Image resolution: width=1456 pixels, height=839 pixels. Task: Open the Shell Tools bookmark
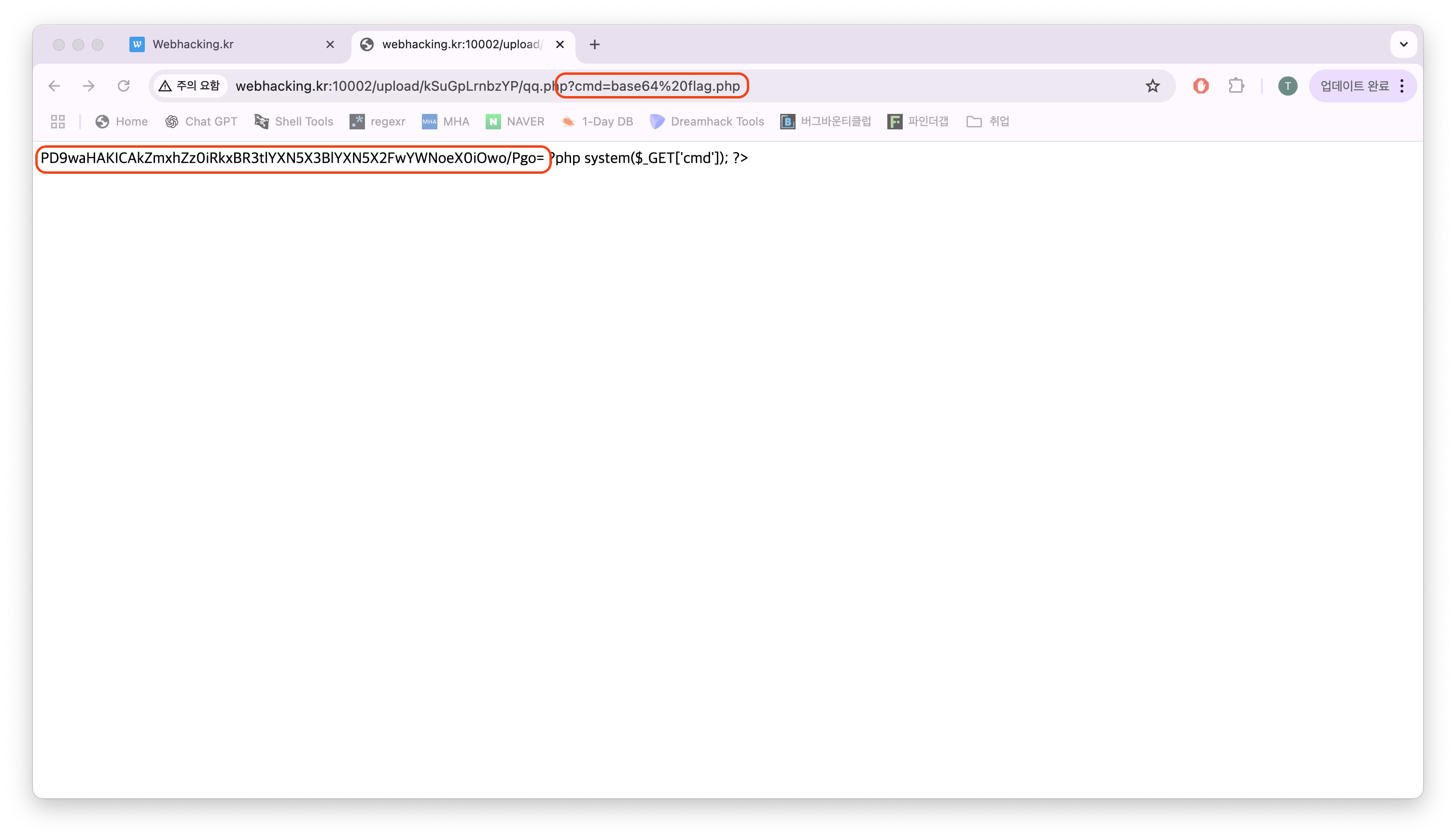(294, 122)
